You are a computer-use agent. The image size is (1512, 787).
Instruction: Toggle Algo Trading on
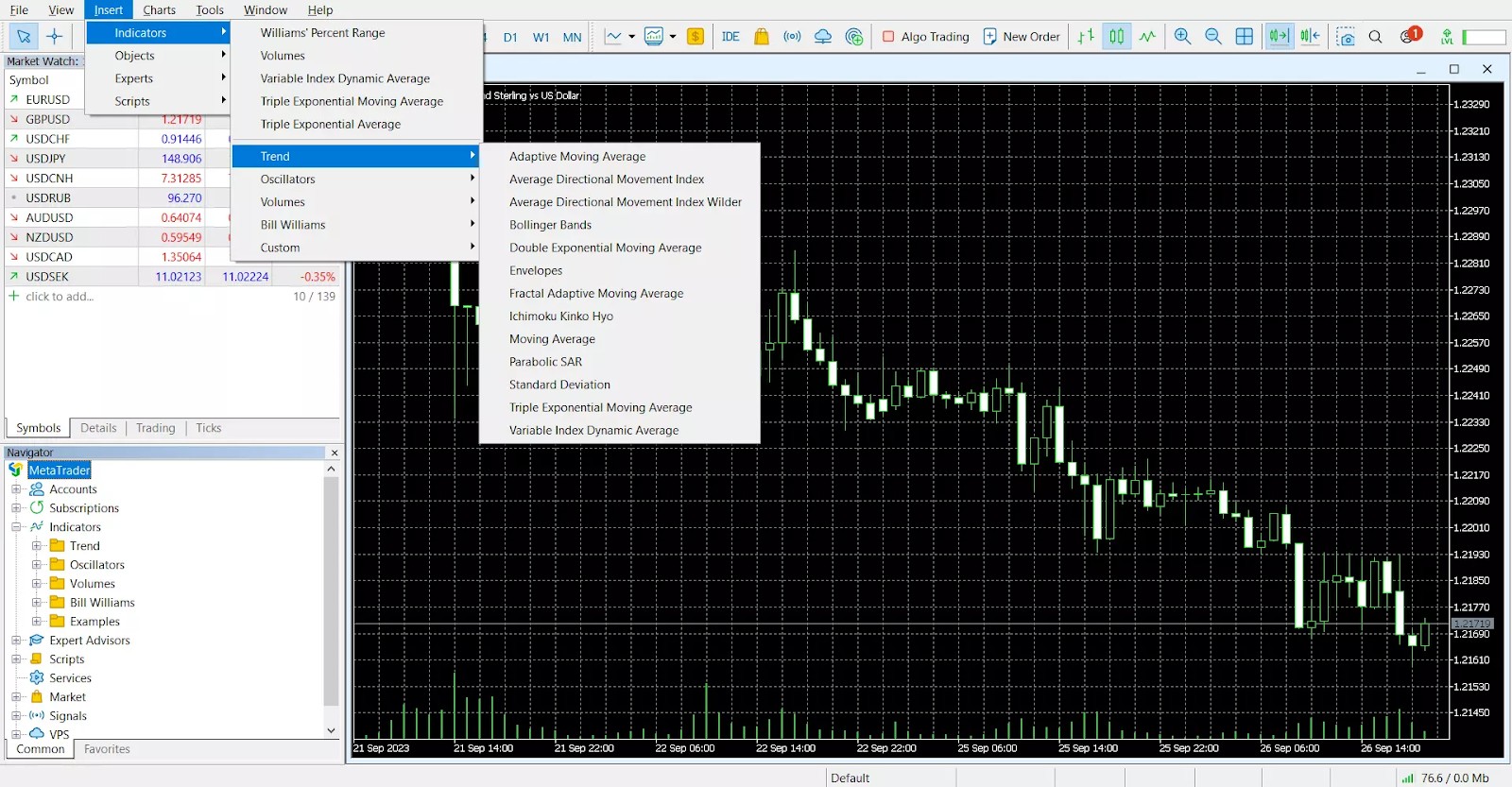click(925, 37)
